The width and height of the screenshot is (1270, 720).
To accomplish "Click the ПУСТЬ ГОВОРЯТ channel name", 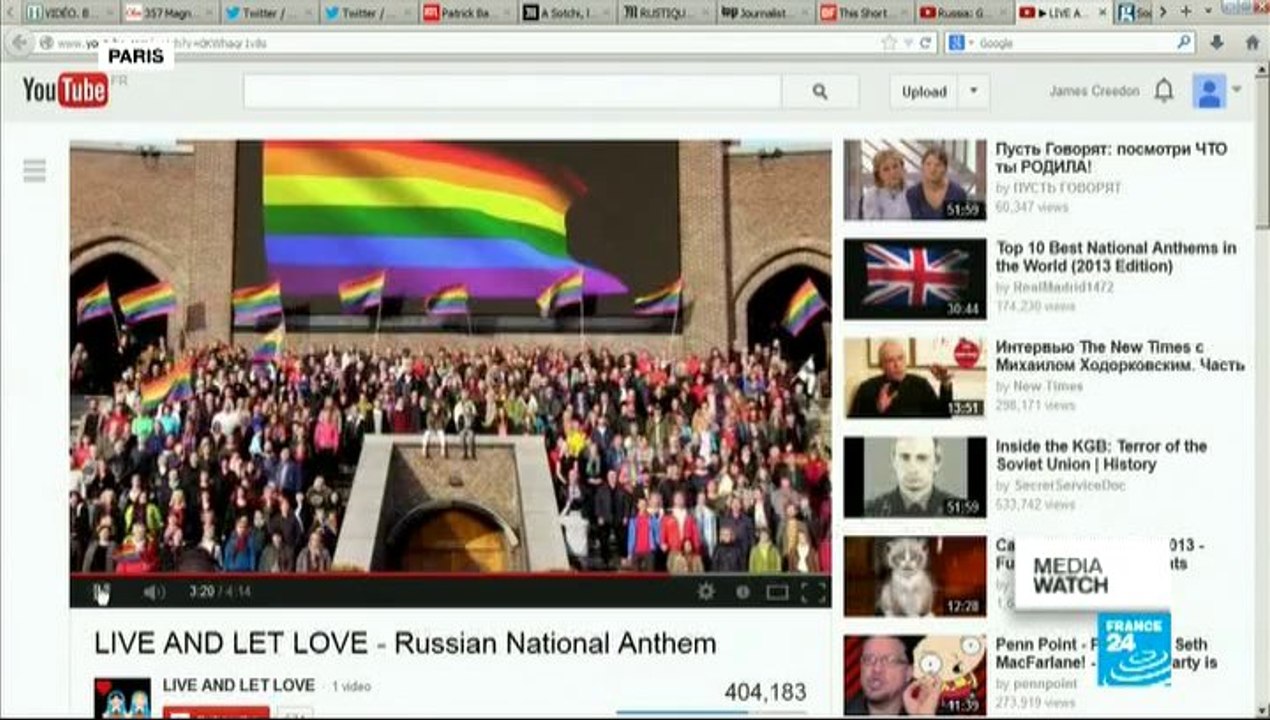I will click(1067, 188).
